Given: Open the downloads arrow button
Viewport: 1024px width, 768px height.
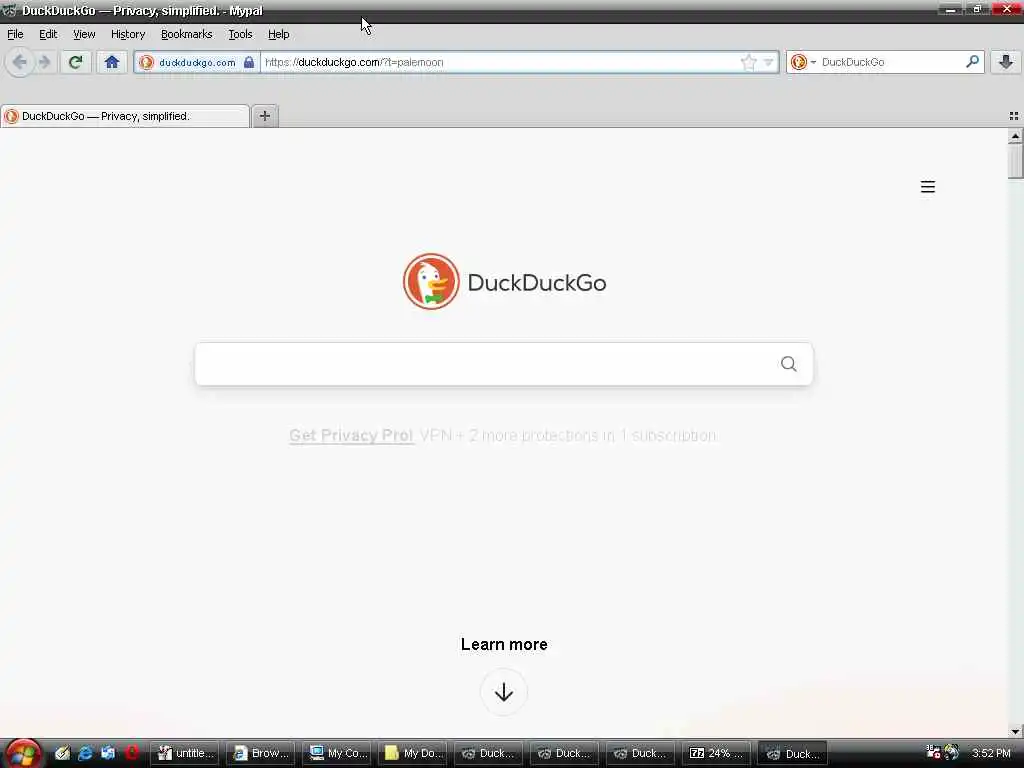Looking at the screenshot, I should pos(1006,62).
